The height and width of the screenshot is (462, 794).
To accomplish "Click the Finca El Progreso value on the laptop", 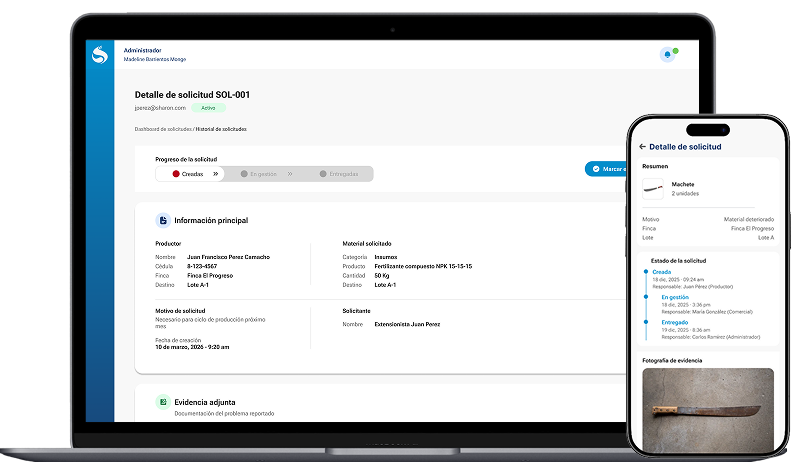I will pyautogui.click(x=210, y=276).
